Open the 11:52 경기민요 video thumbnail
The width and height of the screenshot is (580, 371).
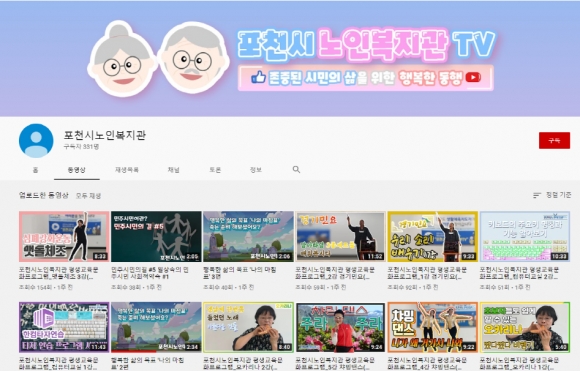tap(341, 237)
